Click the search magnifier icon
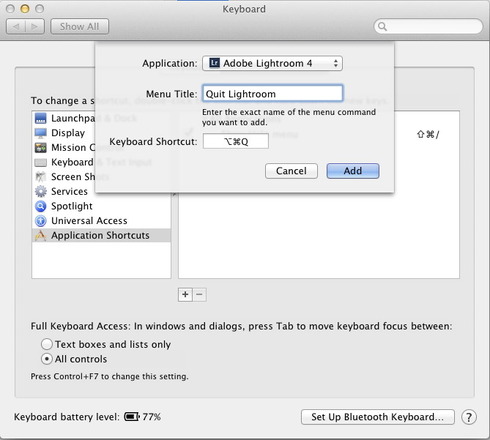This screenshot has height=440, width=490. [x=382, y=26]
